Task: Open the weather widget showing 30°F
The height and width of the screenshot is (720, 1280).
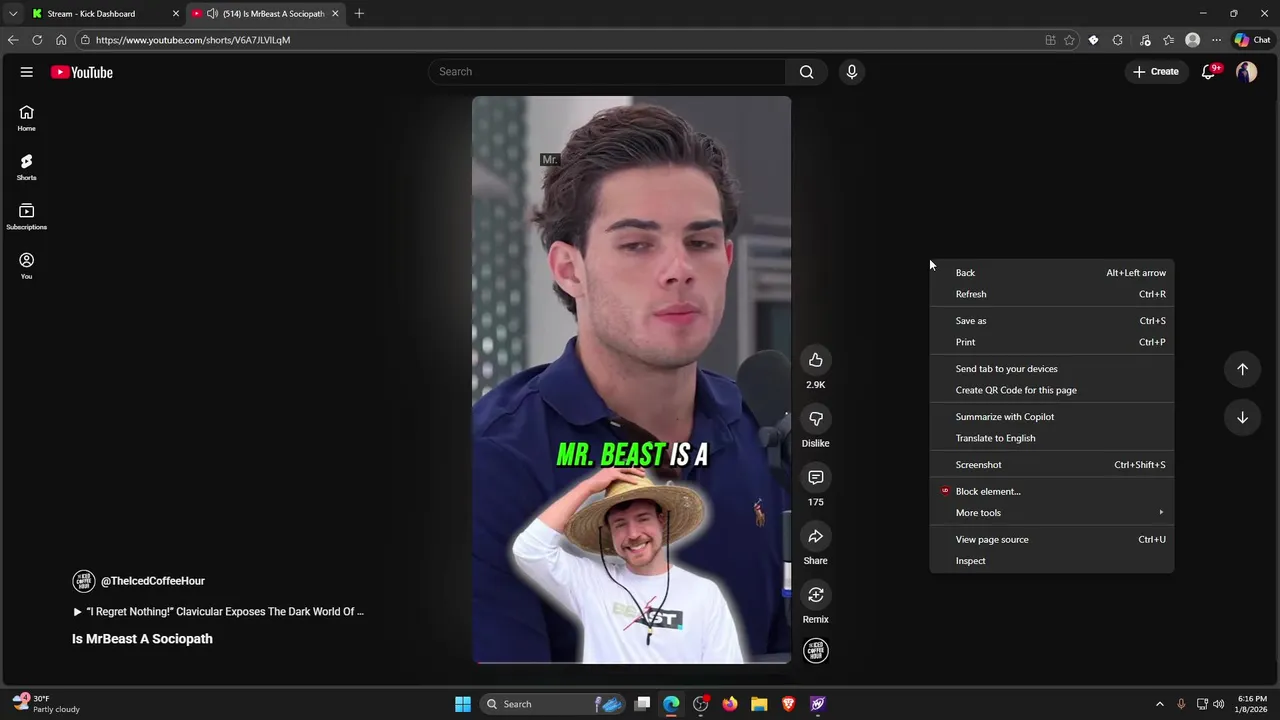Action: 46,704
